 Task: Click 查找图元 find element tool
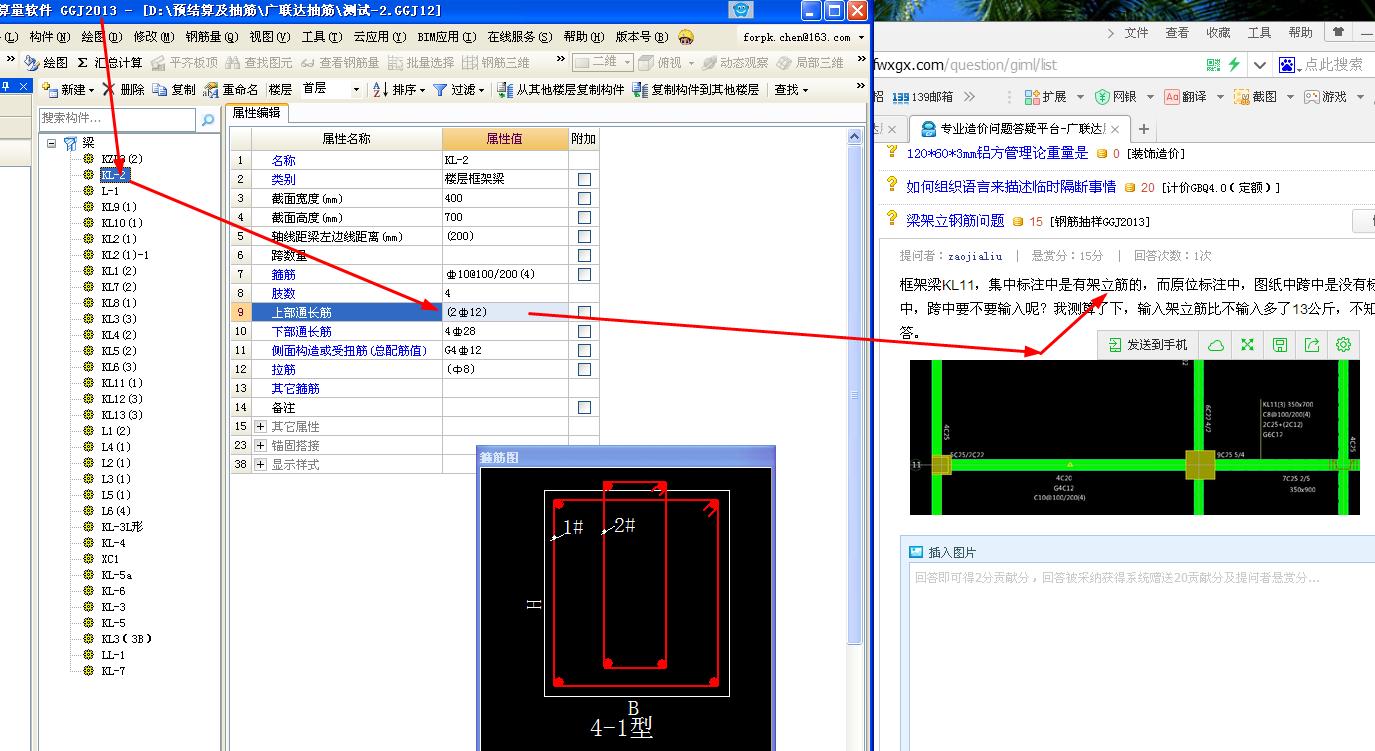(260, 62)
